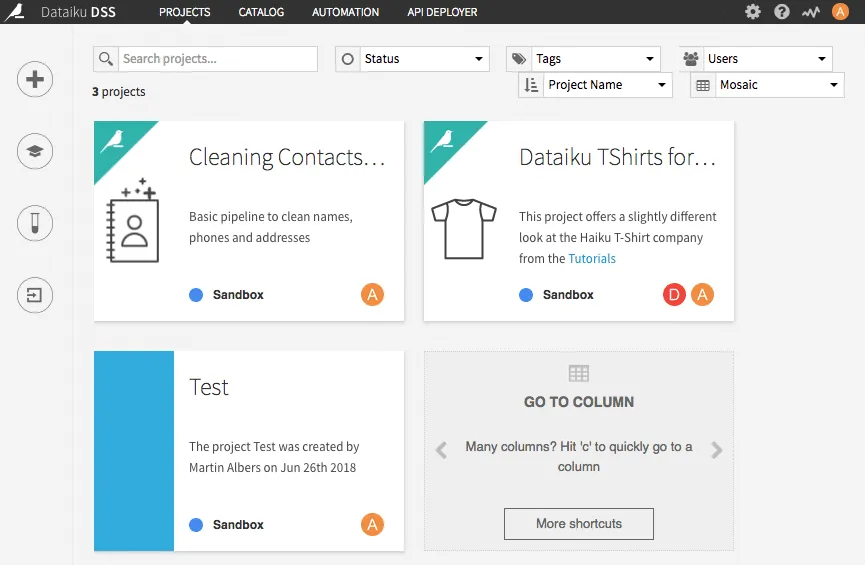Show next shortcut tip with right arrow

(x=717, y=450)
